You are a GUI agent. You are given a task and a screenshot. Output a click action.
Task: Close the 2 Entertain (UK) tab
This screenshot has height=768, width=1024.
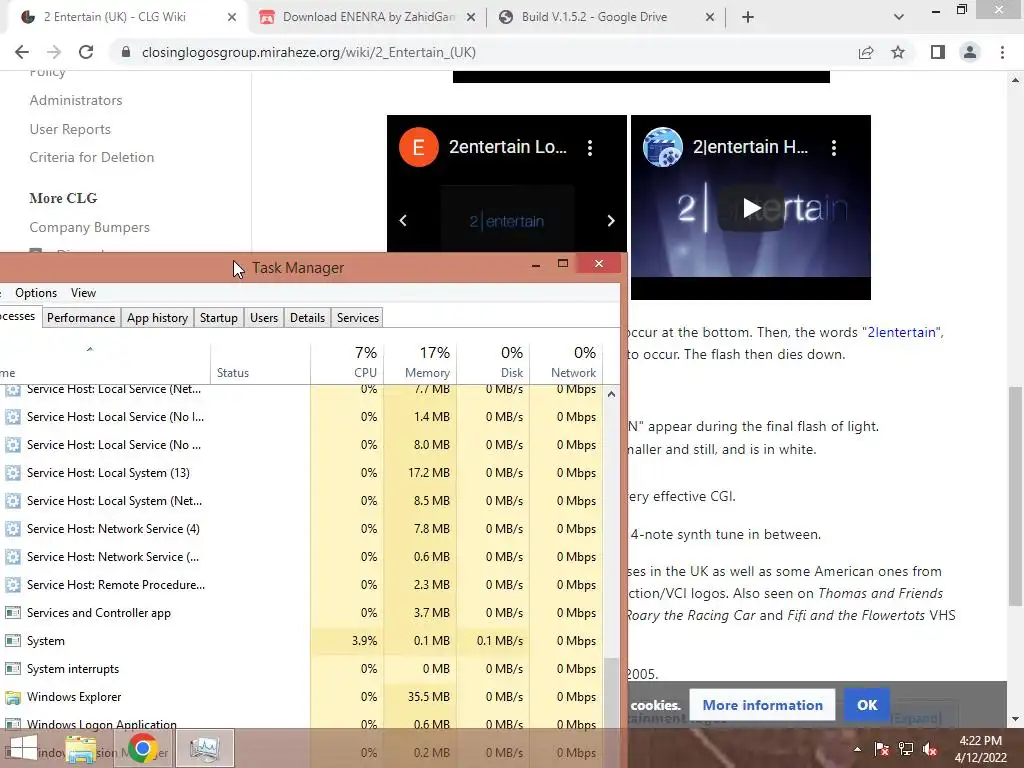tap(232, 17)
